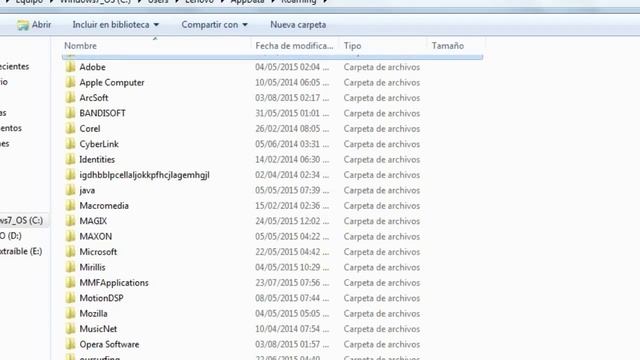Select the Windows7_OS (C:) drive in sidebar
The height and width of the screenshot is (360, 640).
pyautogui.click(x=21, y=220)
